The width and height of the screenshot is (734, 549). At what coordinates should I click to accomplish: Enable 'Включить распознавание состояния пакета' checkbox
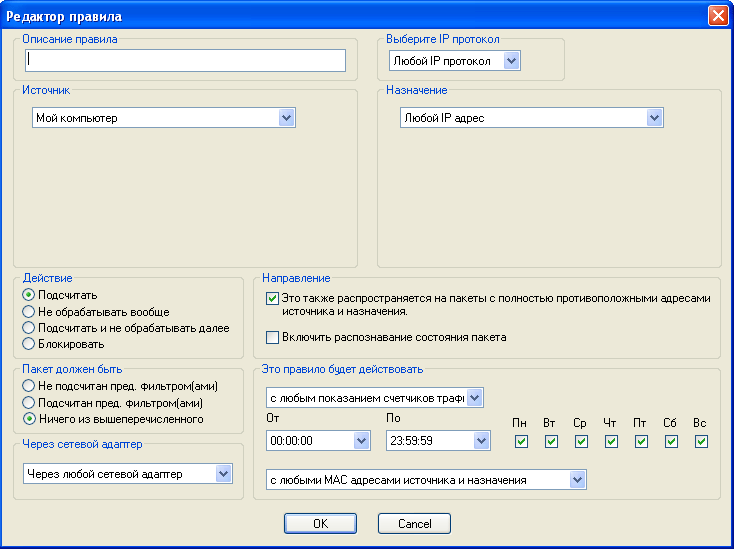(x=272, y=337)
